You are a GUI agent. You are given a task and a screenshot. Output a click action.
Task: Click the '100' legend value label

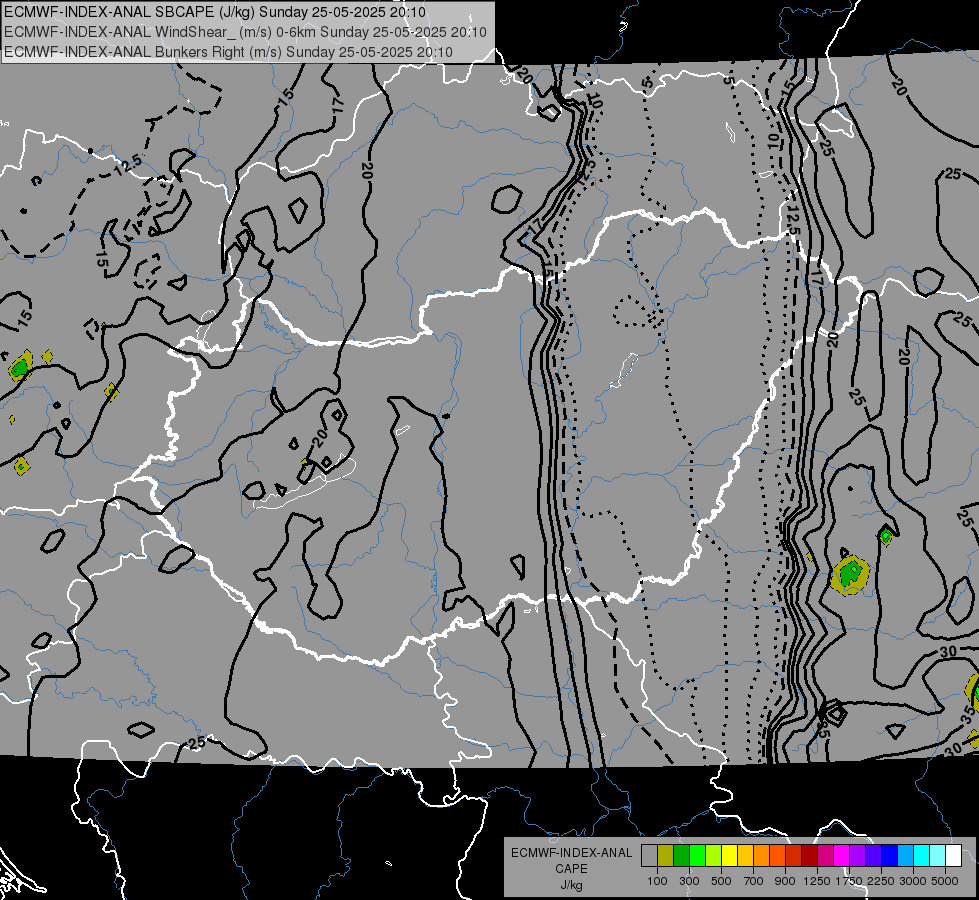pyautogui.click(x=657, y=881)
